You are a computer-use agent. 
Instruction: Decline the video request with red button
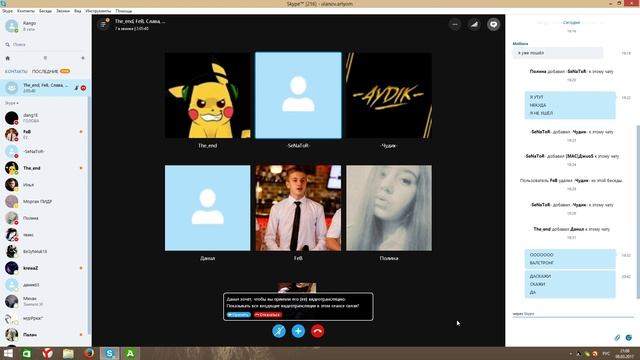268,315
